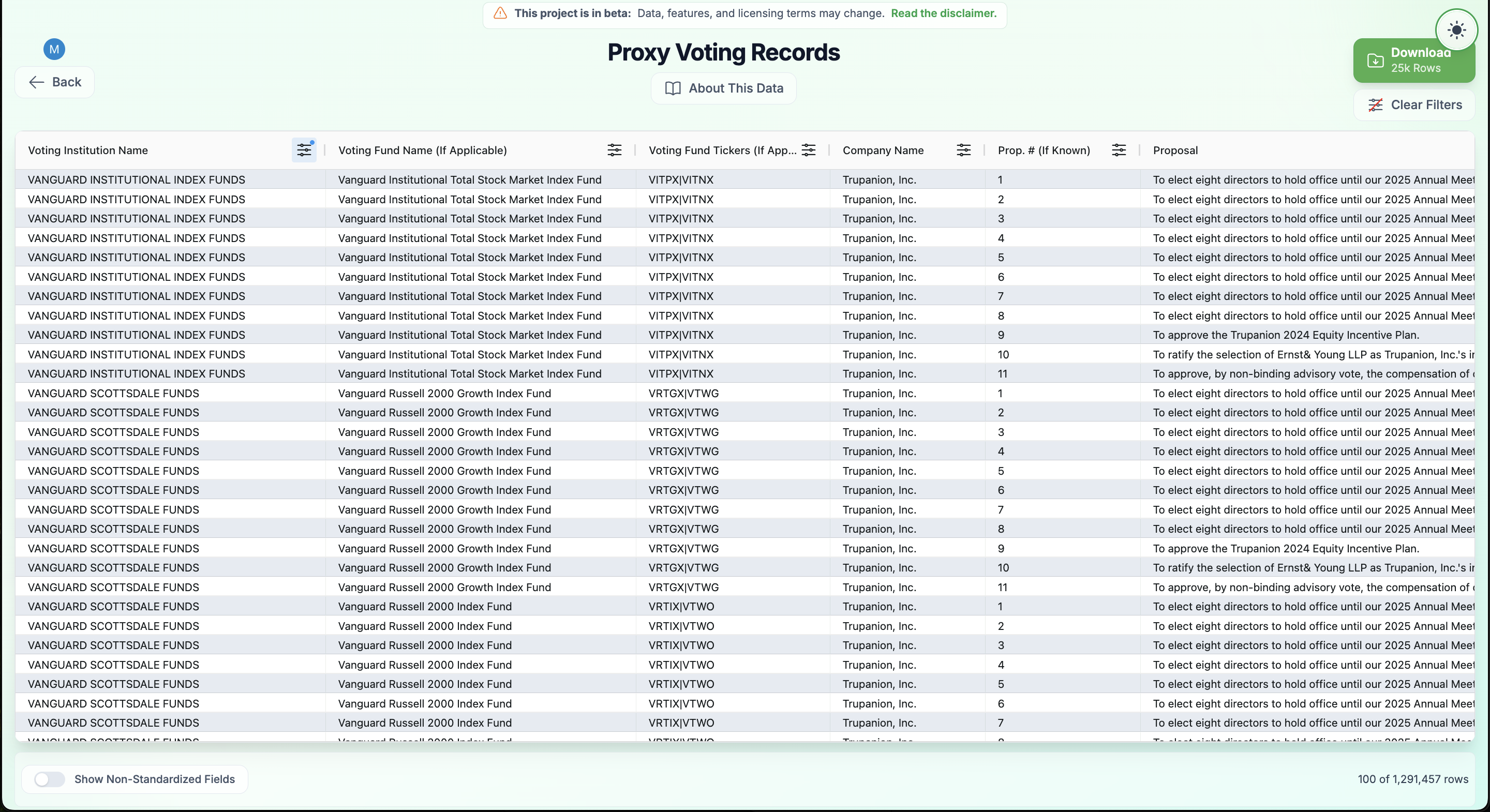The image size is (1490, 812).
Task: Sort by Voting Fund Name (If Applicable) header
Action: pyautogui.click(x=422, y=151)
